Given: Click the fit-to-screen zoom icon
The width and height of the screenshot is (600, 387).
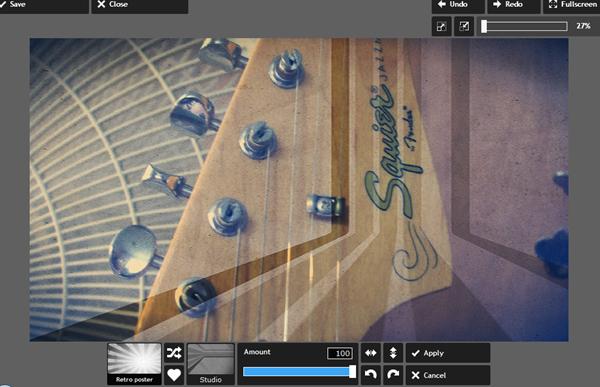Looking at the screenshot, I should click(x=442, y=26).
